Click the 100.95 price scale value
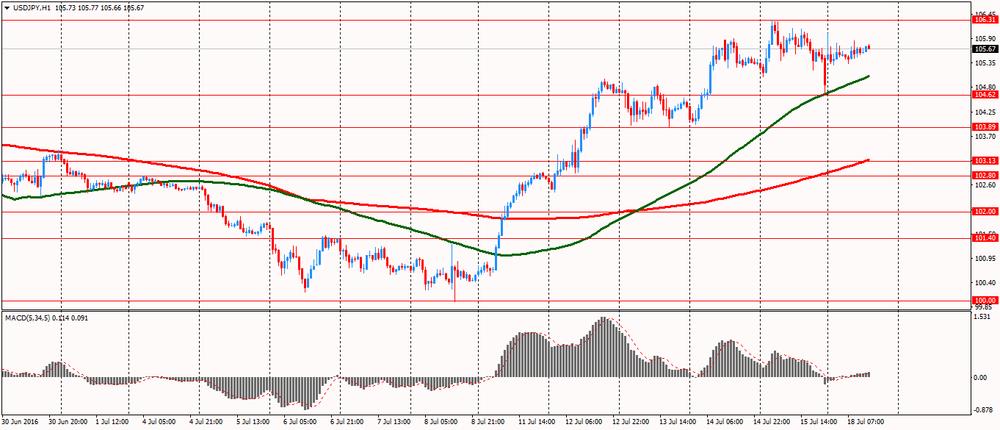Screen dimensions: 1000x430 [x=985, y=258]
